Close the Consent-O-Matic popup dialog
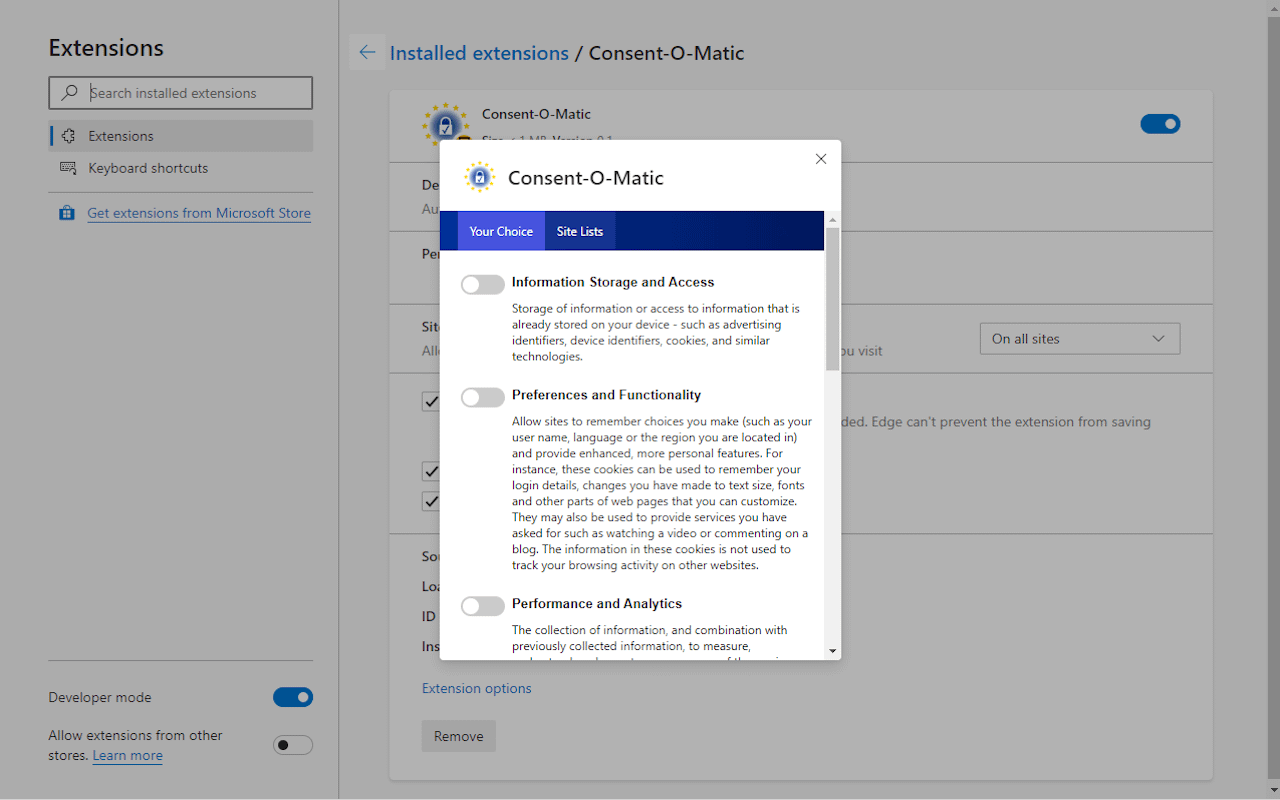Image resolution: width=1280 pixels, height=800 pixels. click(x=821, y=159)
